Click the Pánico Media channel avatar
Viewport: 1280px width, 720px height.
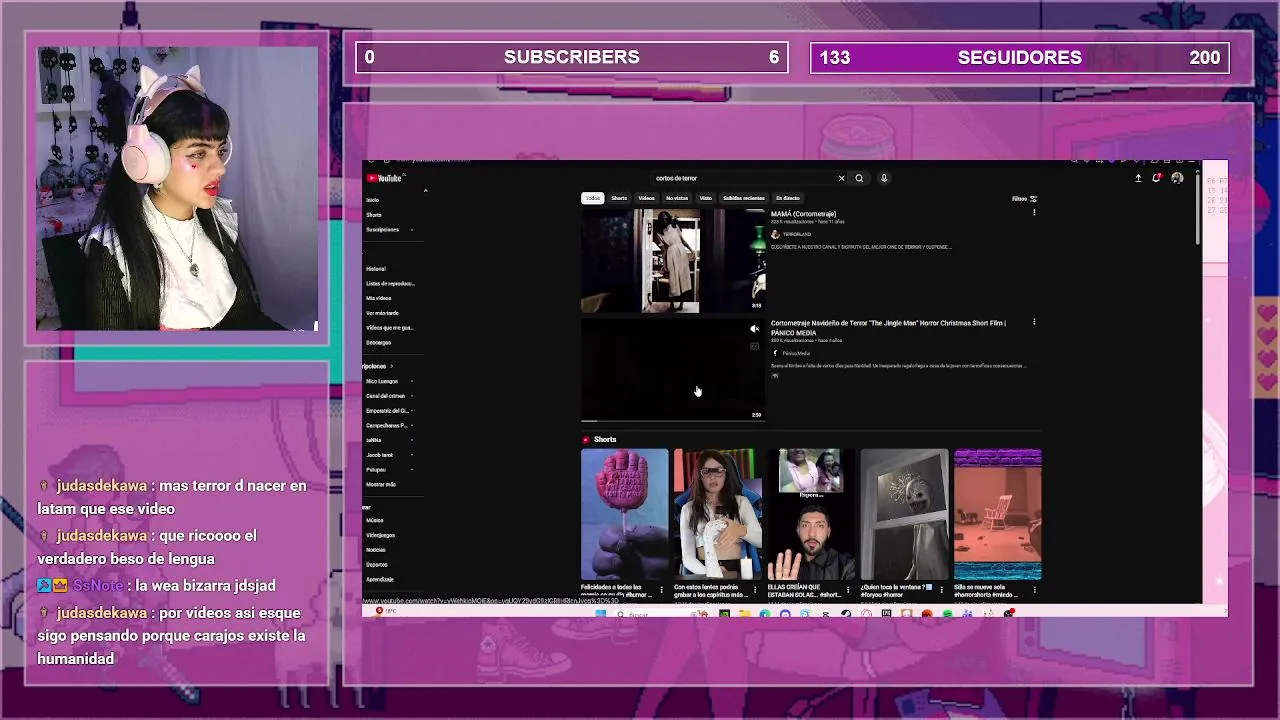(775, 353)
